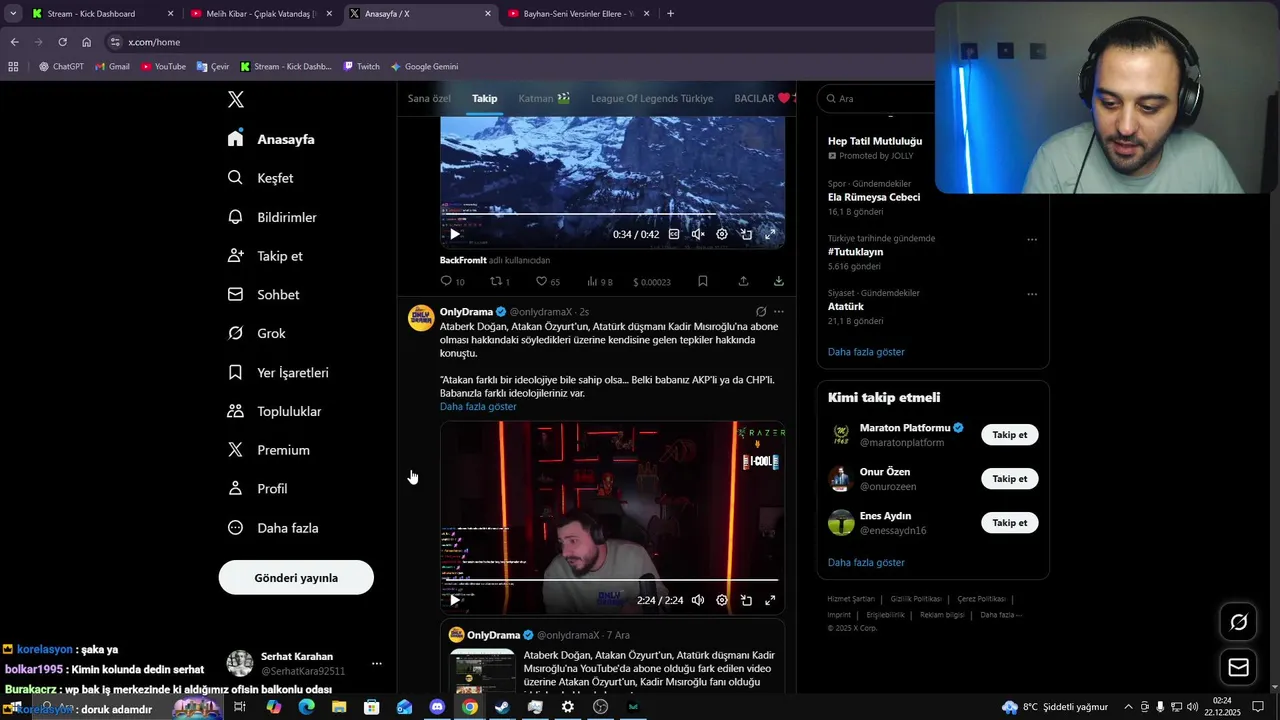Play the 0:34 / 0:42 video

pyautogui.click(x=455, y=234)
